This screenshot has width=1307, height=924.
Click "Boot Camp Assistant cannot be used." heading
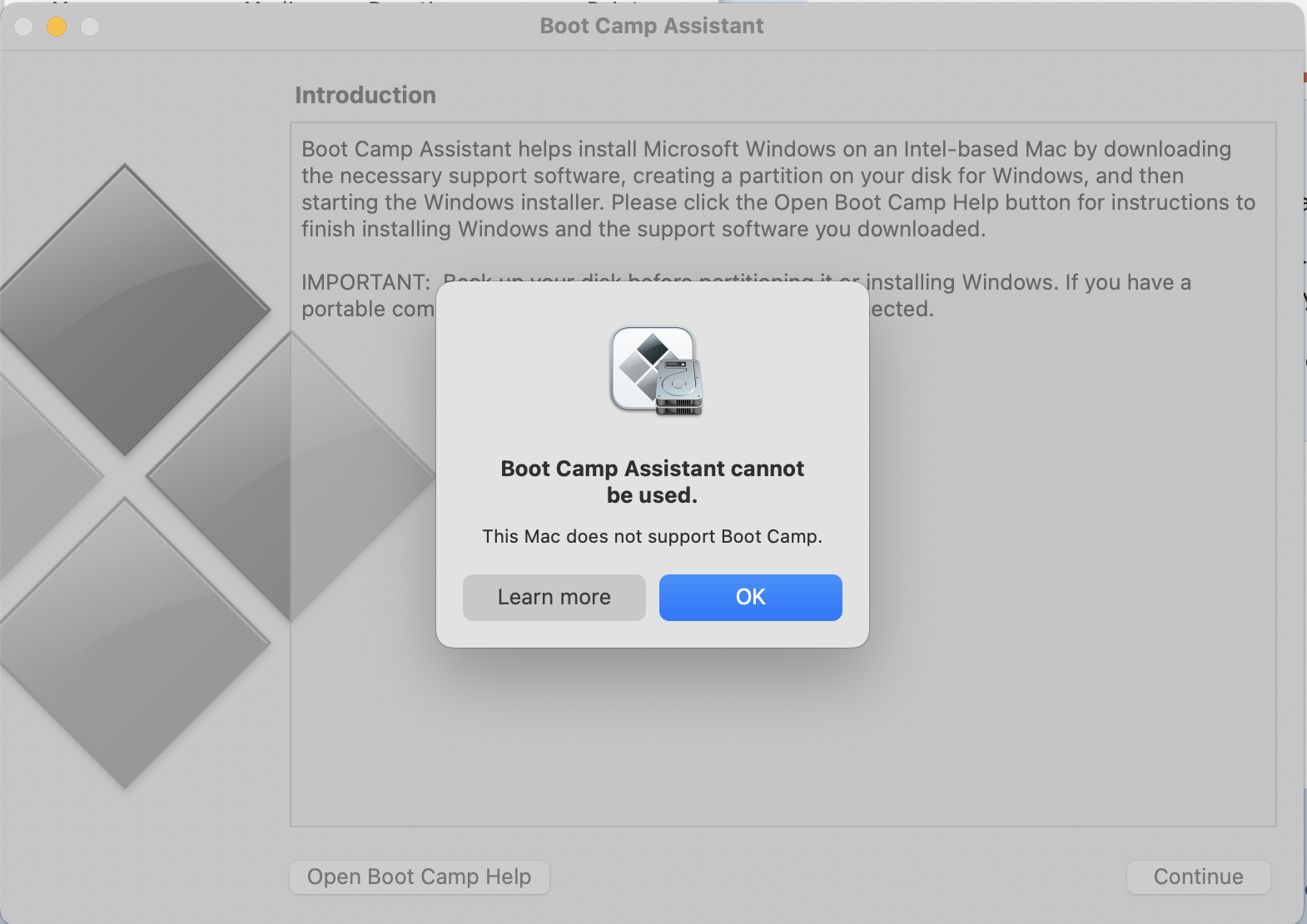[x=652, y=482]
